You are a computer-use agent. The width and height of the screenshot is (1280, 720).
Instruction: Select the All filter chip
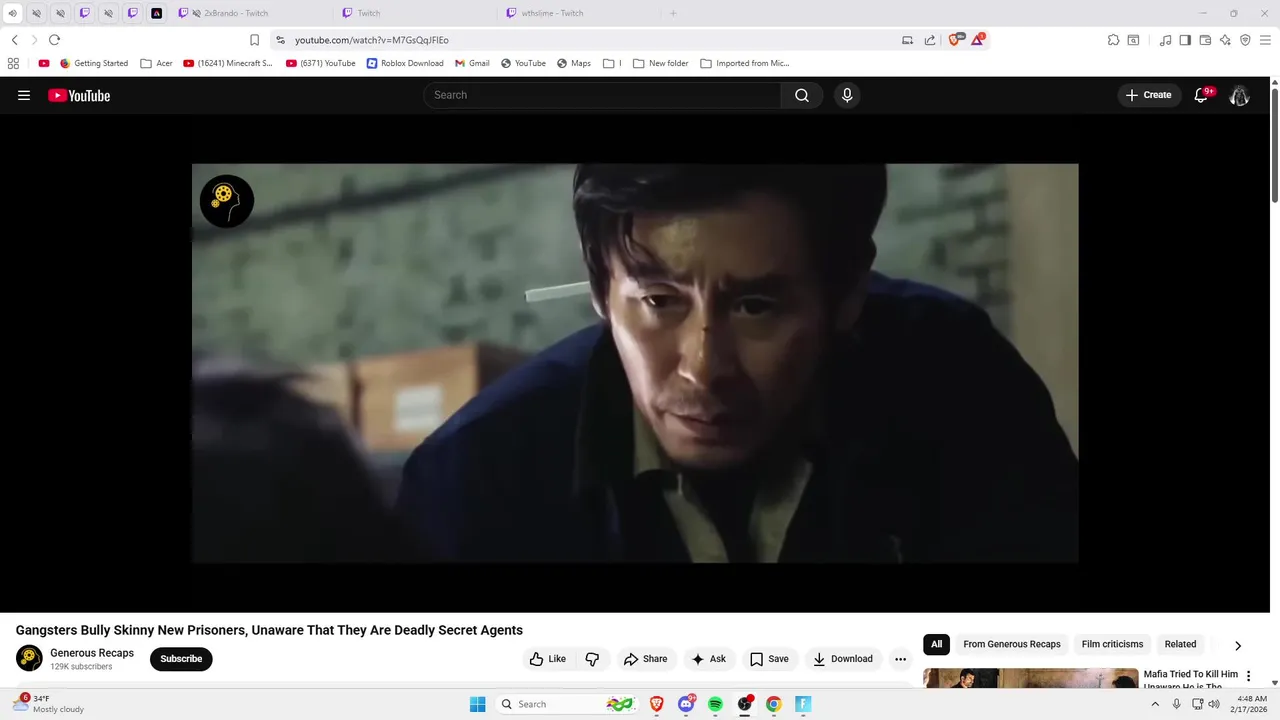coord(936,645)
